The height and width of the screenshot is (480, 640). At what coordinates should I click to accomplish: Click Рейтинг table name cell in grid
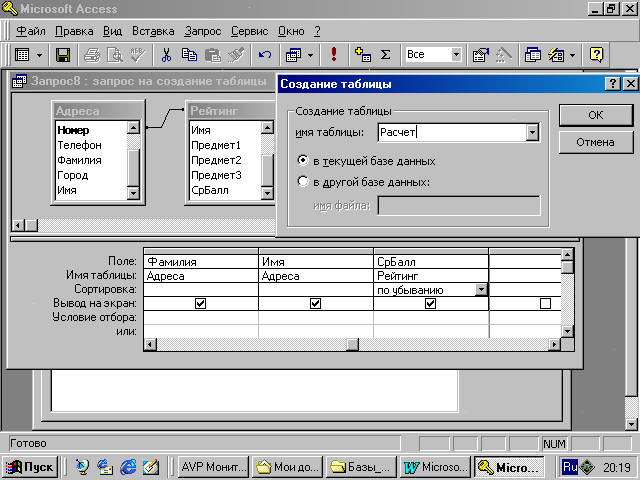431,276
